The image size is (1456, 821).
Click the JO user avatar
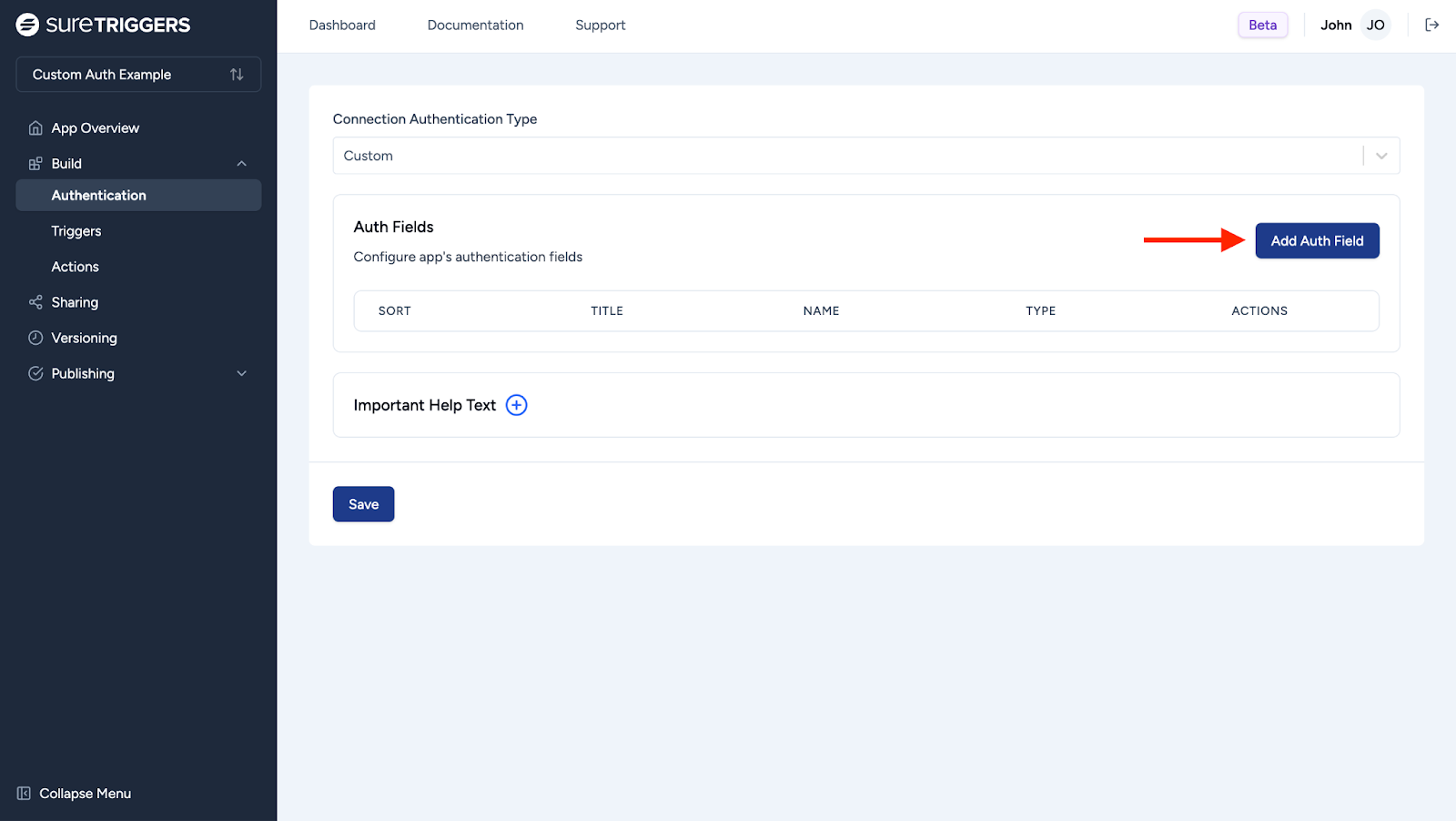1375,25
